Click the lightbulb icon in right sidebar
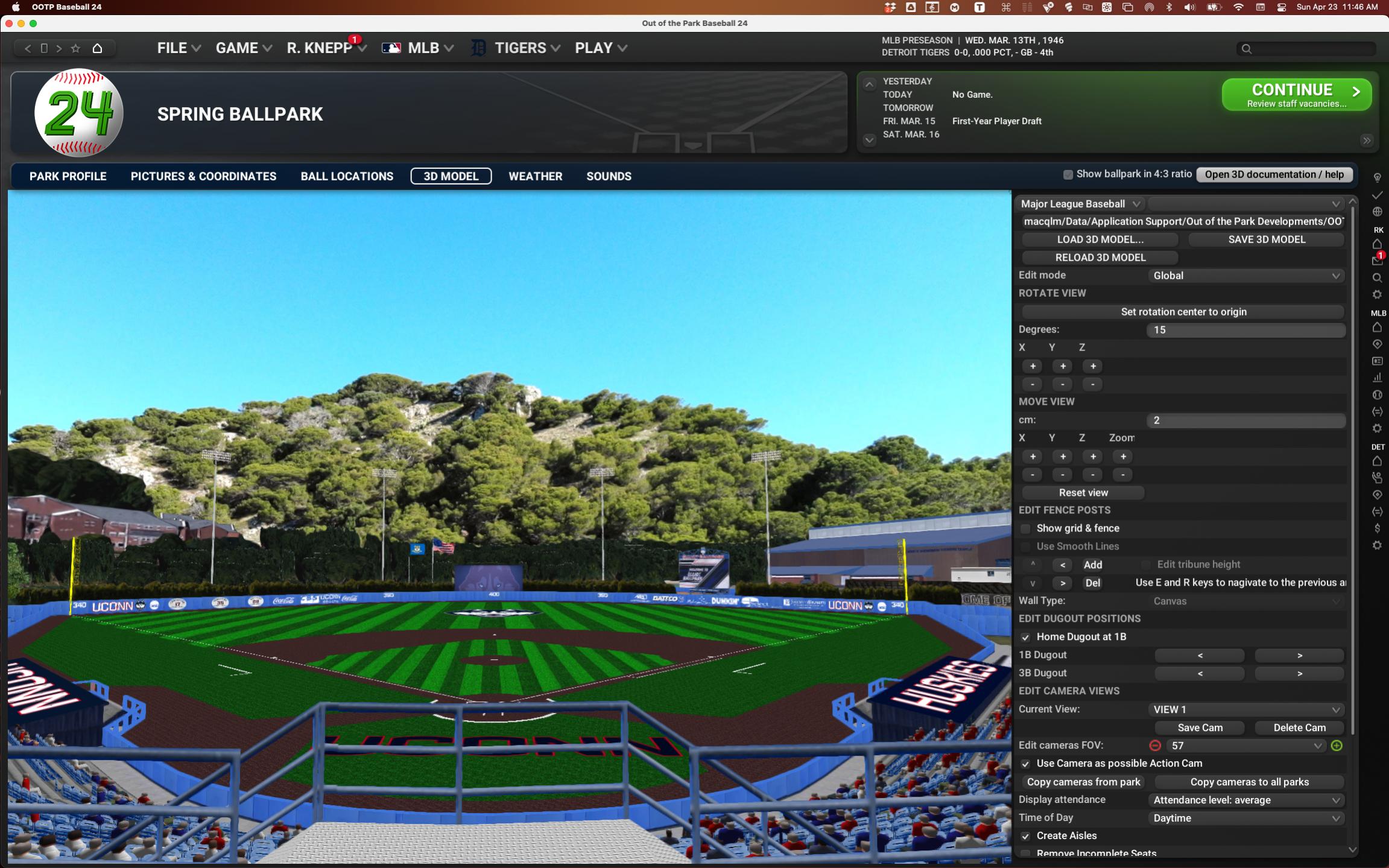1389x868 pixels. [x=1377, y=178]
